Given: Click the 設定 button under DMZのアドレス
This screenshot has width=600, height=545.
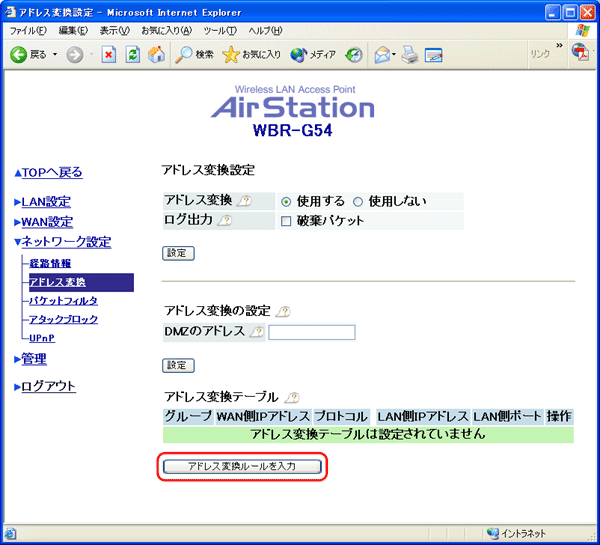Looking at the screenshot, I should coord(178,366).
